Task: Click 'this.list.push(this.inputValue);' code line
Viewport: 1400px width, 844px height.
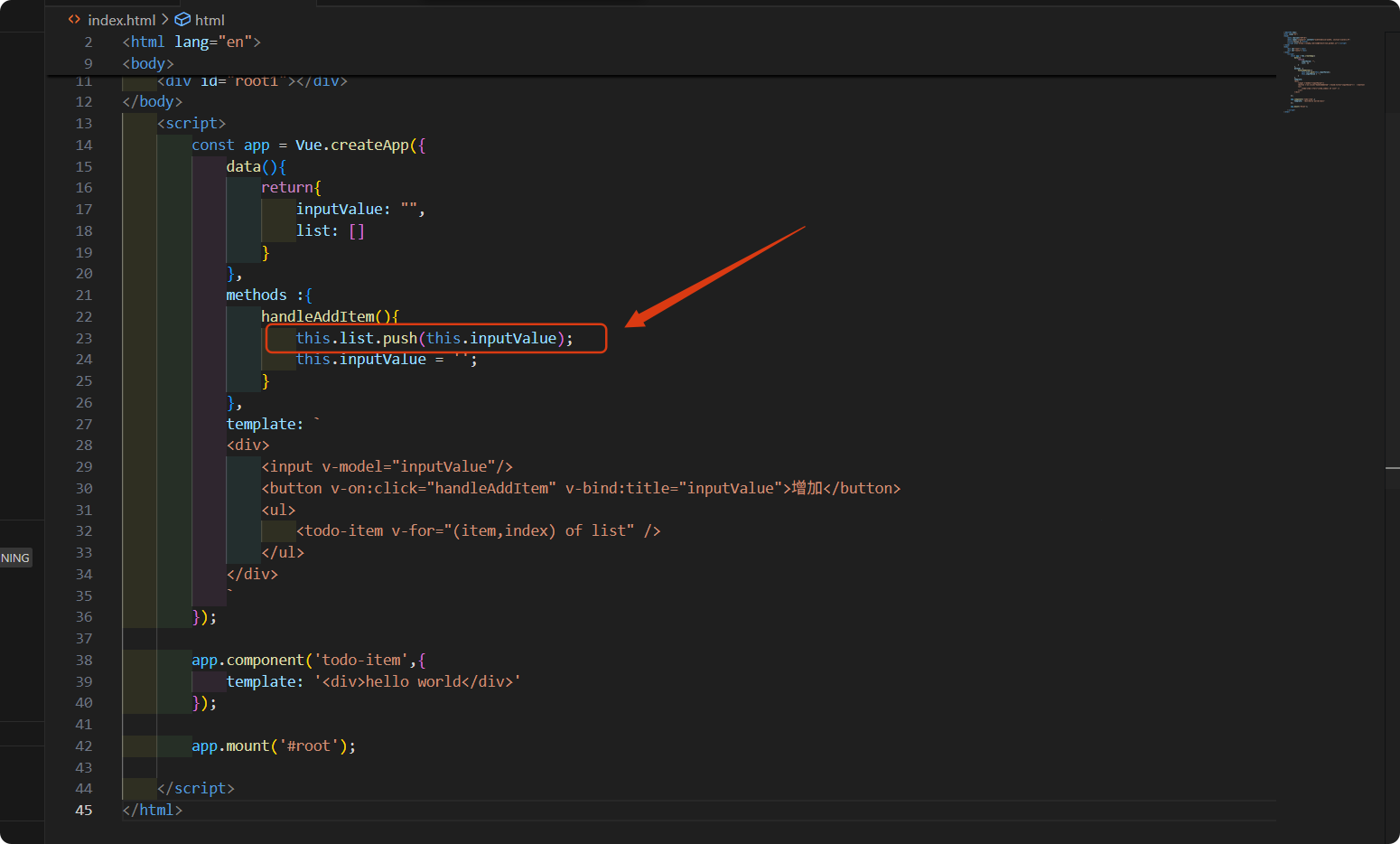Action: tap(434, 338)
